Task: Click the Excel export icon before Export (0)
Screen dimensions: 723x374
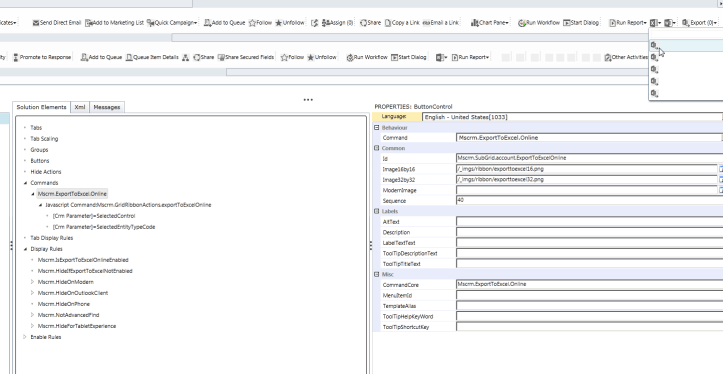Action: click(670, 23)
